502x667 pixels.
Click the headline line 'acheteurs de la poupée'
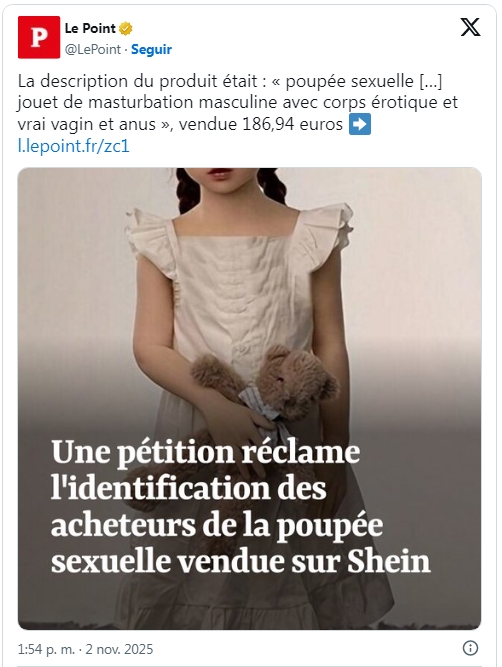(x=217, y=527)
